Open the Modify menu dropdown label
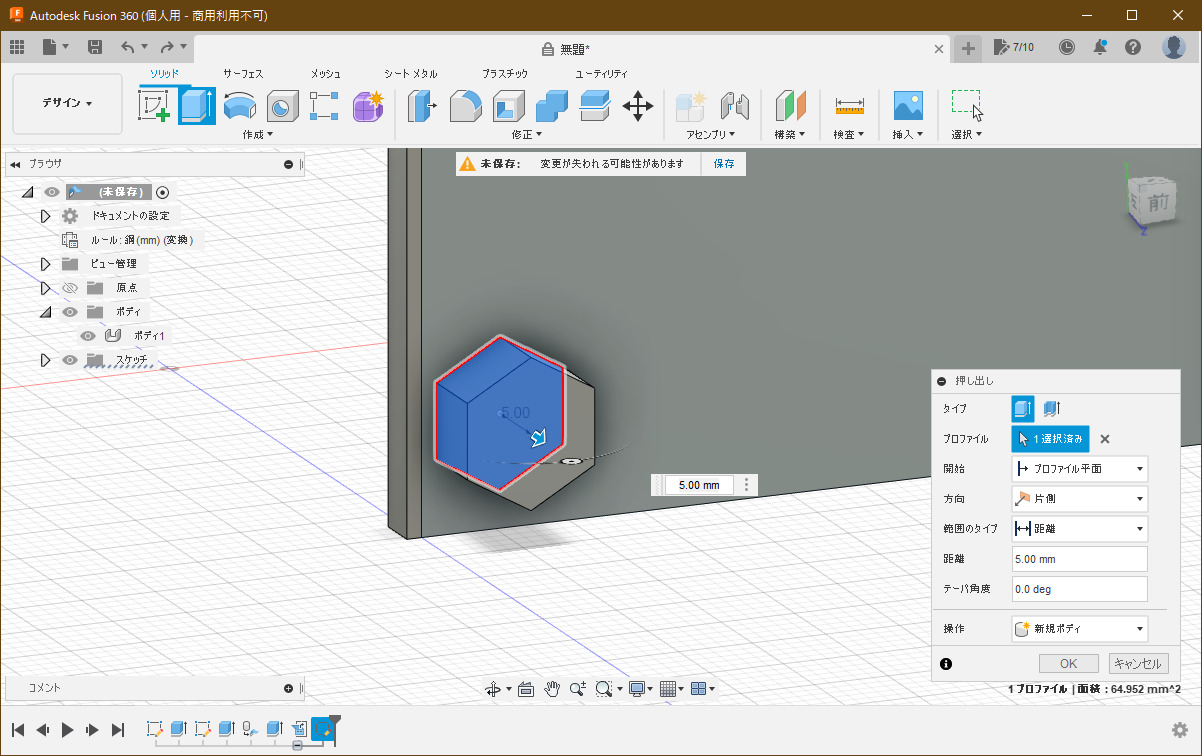The width and height of the screenshot is (1202, 756). click(526, 134)
